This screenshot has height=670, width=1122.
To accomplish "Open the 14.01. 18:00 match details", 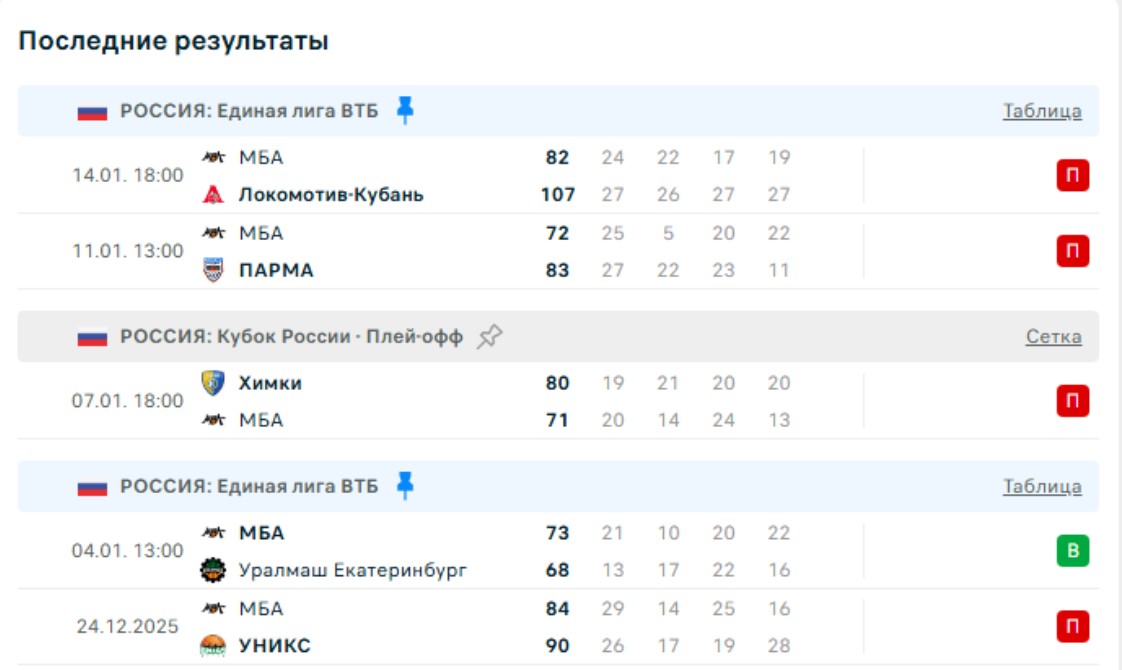I will click(x=128, y=175).
